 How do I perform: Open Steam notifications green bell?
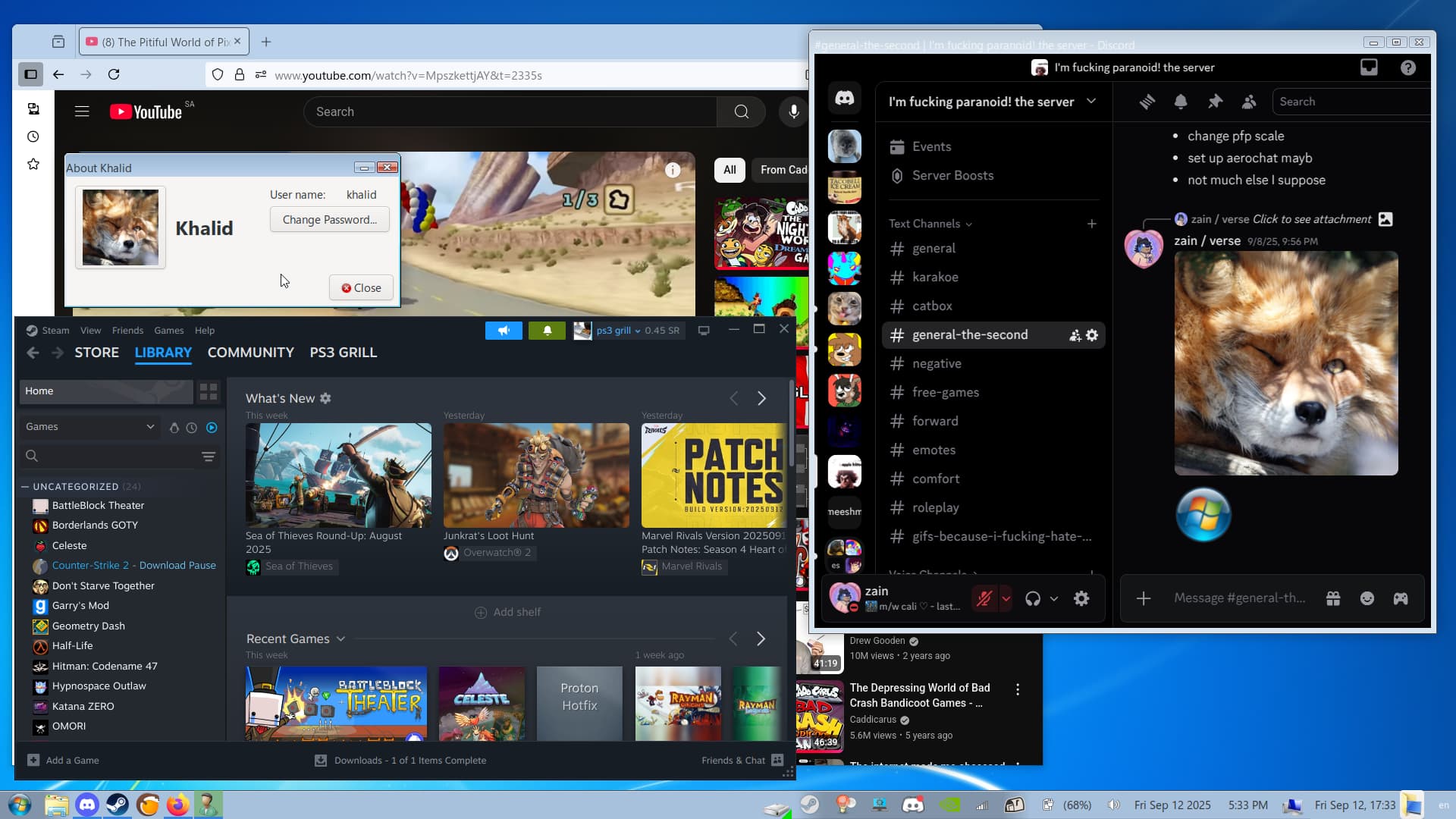click(x=547, y=331)
